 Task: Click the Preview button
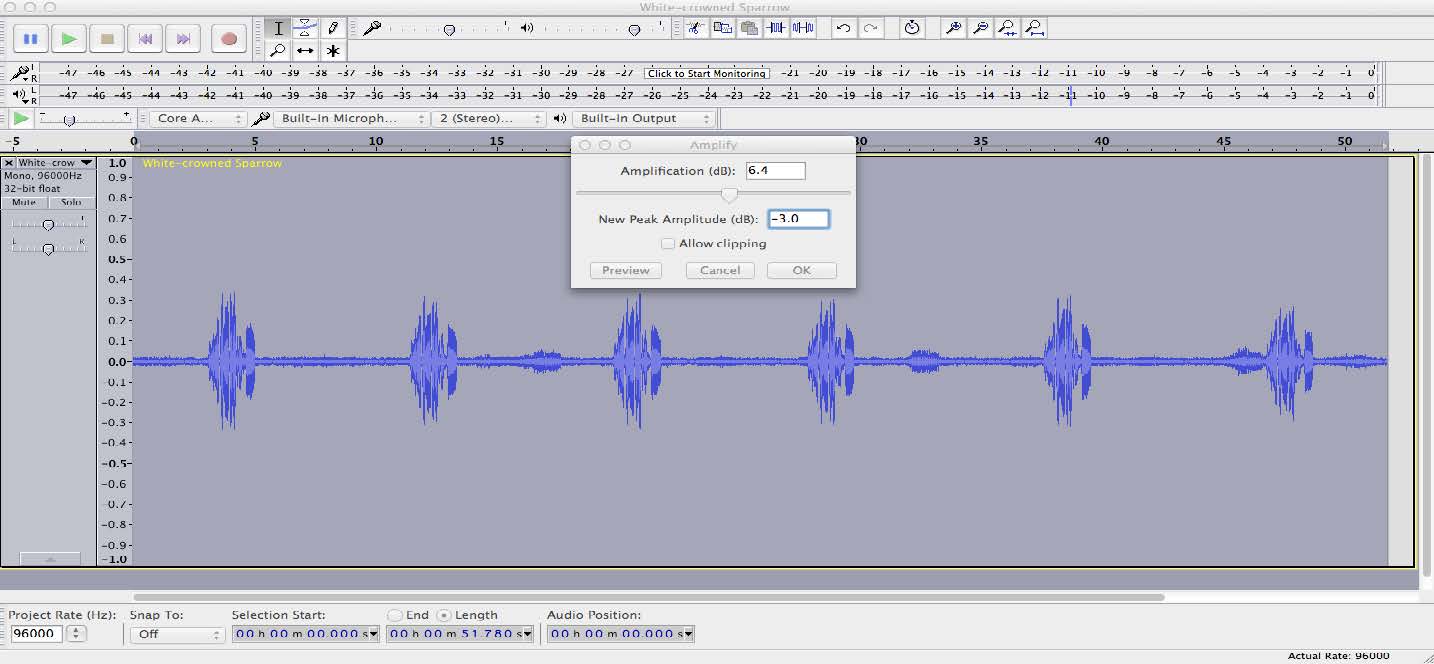click(625, 270)
